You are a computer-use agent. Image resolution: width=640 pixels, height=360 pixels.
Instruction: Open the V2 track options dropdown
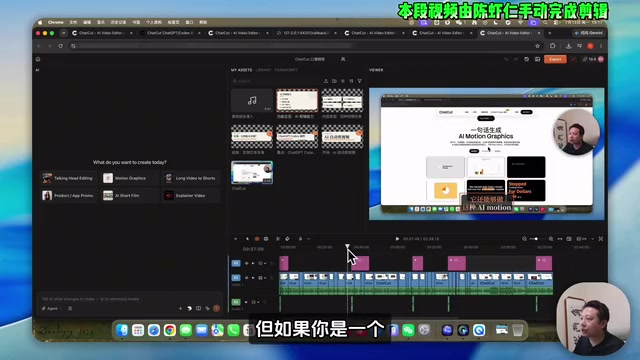pos(265,263)
